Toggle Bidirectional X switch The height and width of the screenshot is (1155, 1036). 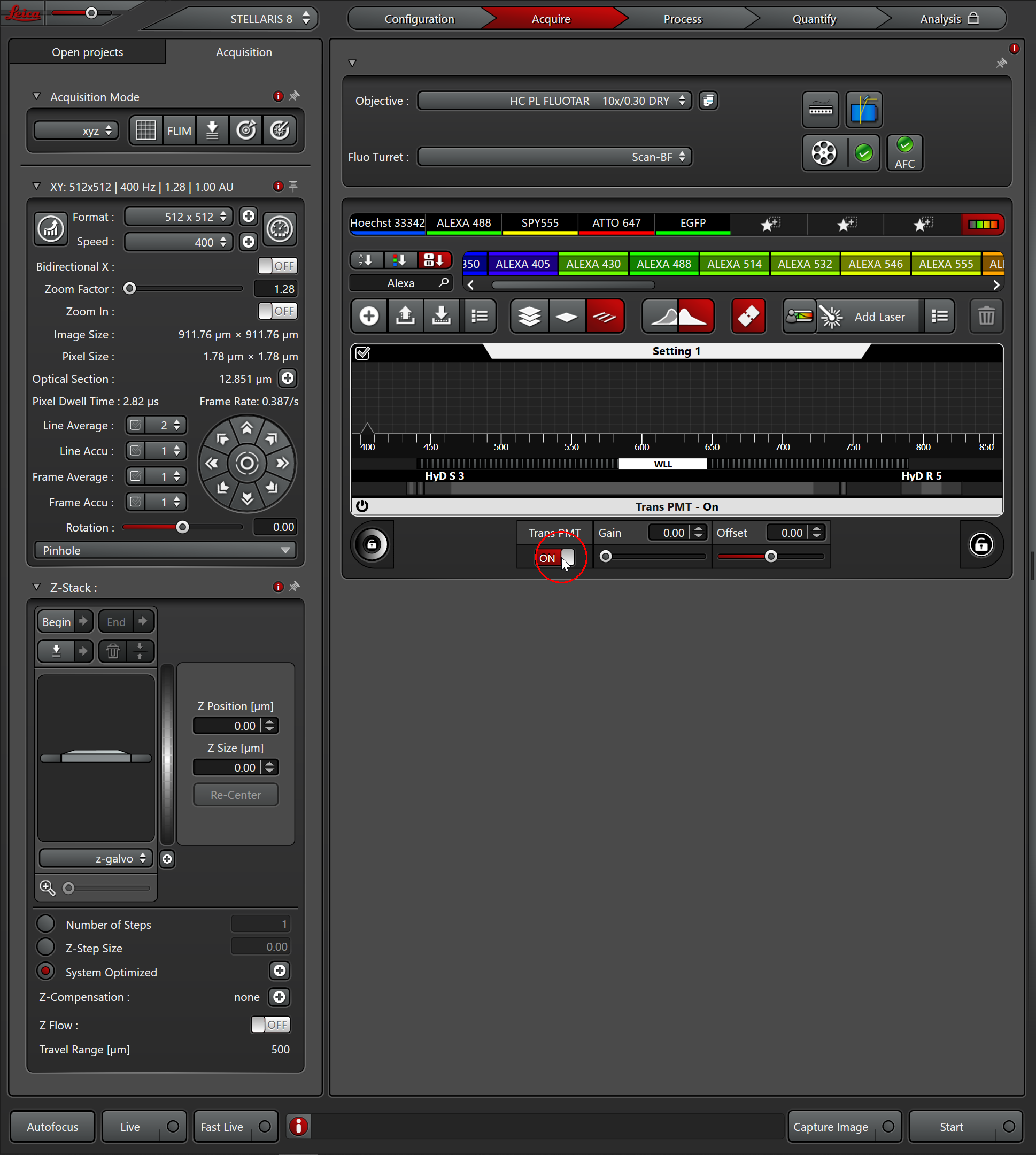click(x=277, y=266)
